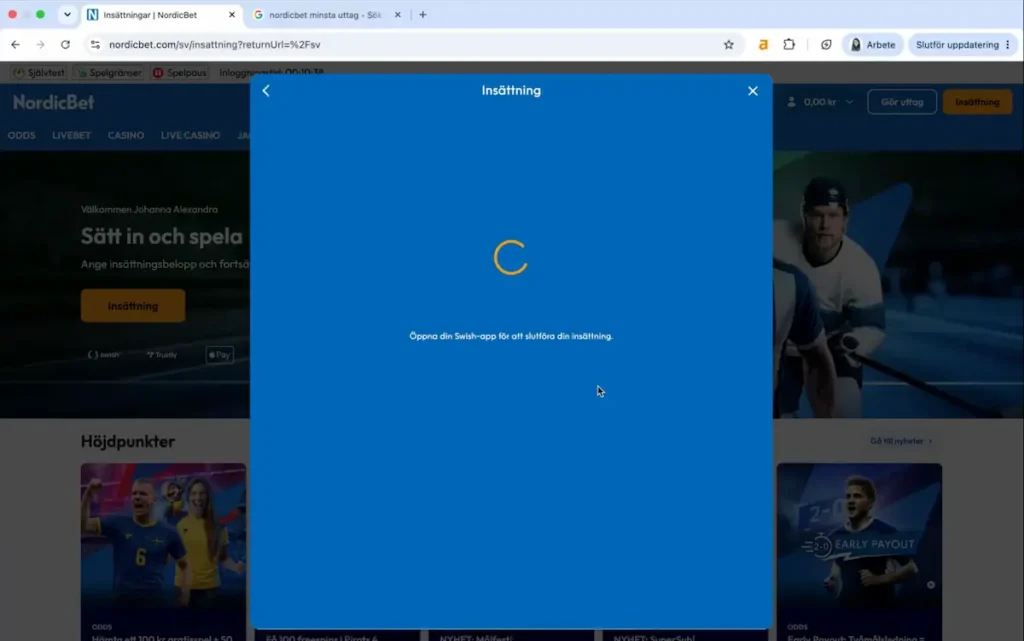Click Slutför uppdatering button
This screenshot has width=1024, height=641.
[x=957, y=44]
